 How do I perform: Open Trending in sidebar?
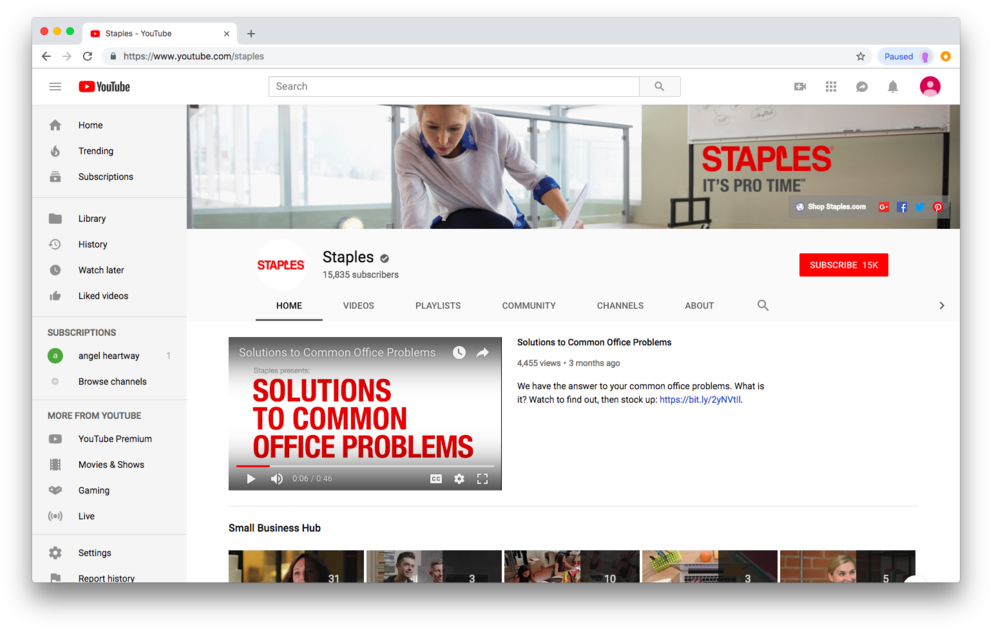(x=109, y=151)
